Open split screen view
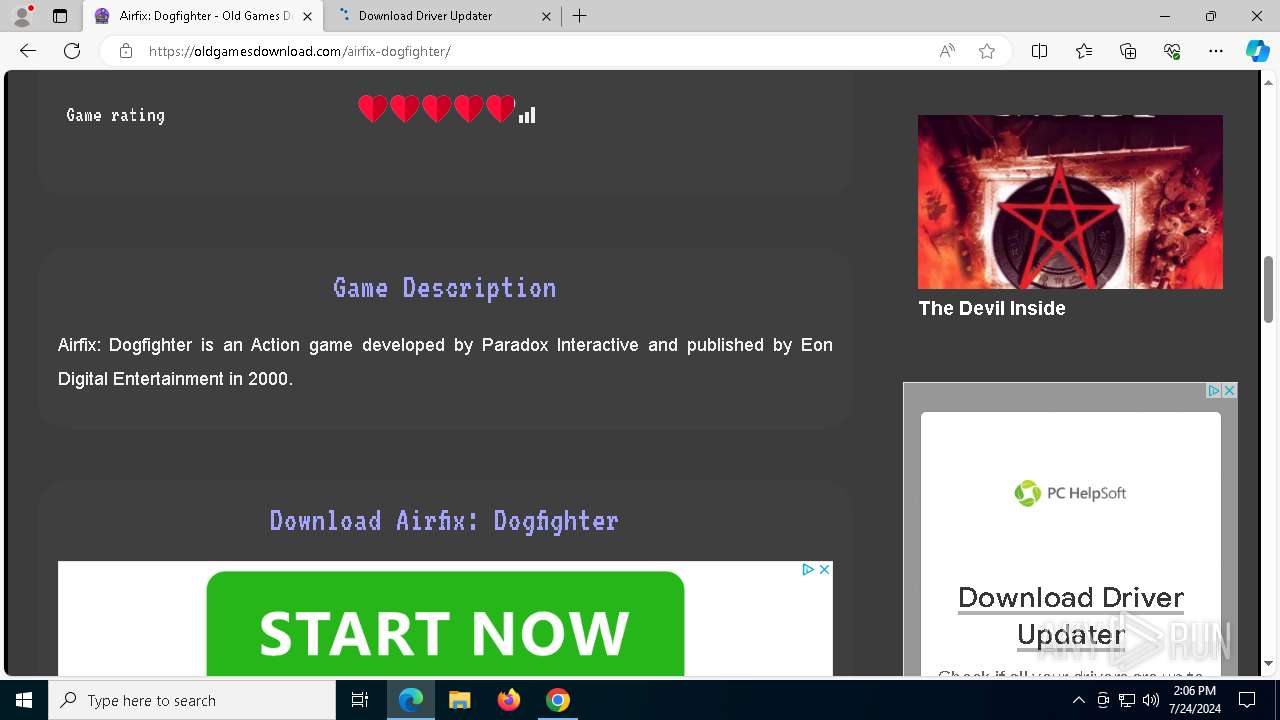Viewport: 1280px width, 720px height. click(x=1040, y=51)
